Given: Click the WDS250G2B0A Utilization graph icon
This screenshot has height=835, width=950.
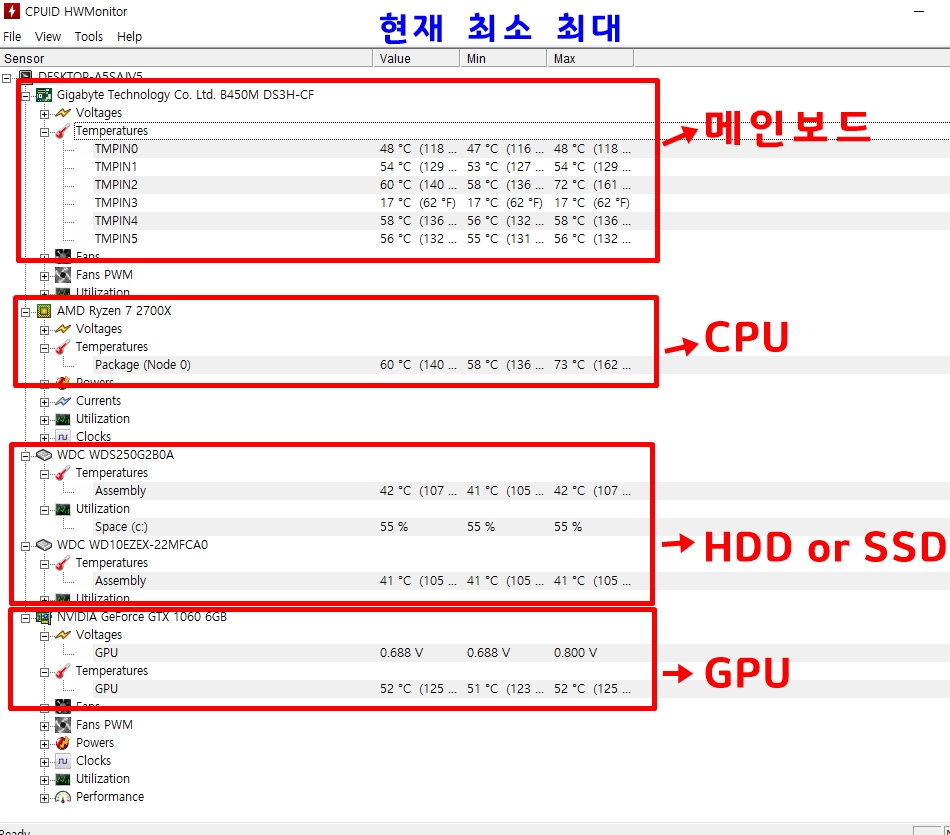Looking at the screenshot, I should pos(63,509).
